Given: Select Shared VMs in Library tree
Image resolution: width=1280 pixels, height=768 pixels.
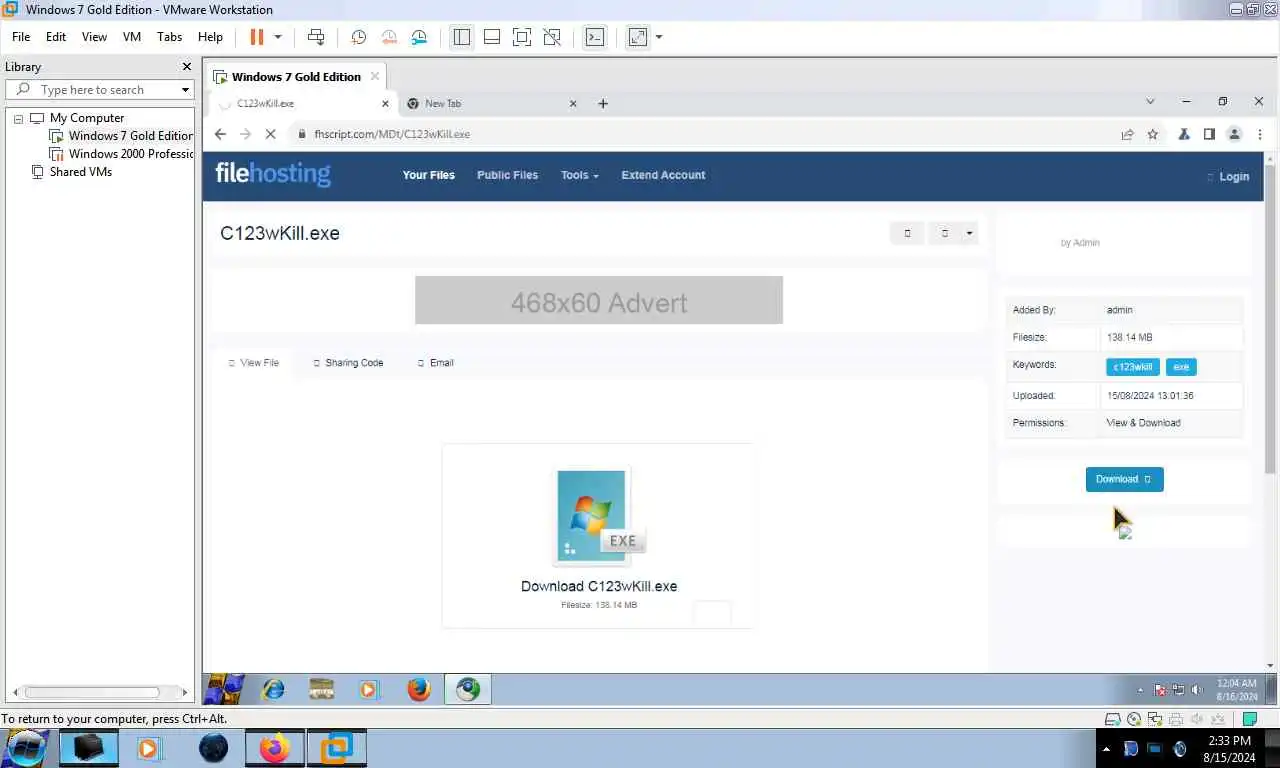Looking at the screenshot, I should pyautogui.click(x=80, y=172).
